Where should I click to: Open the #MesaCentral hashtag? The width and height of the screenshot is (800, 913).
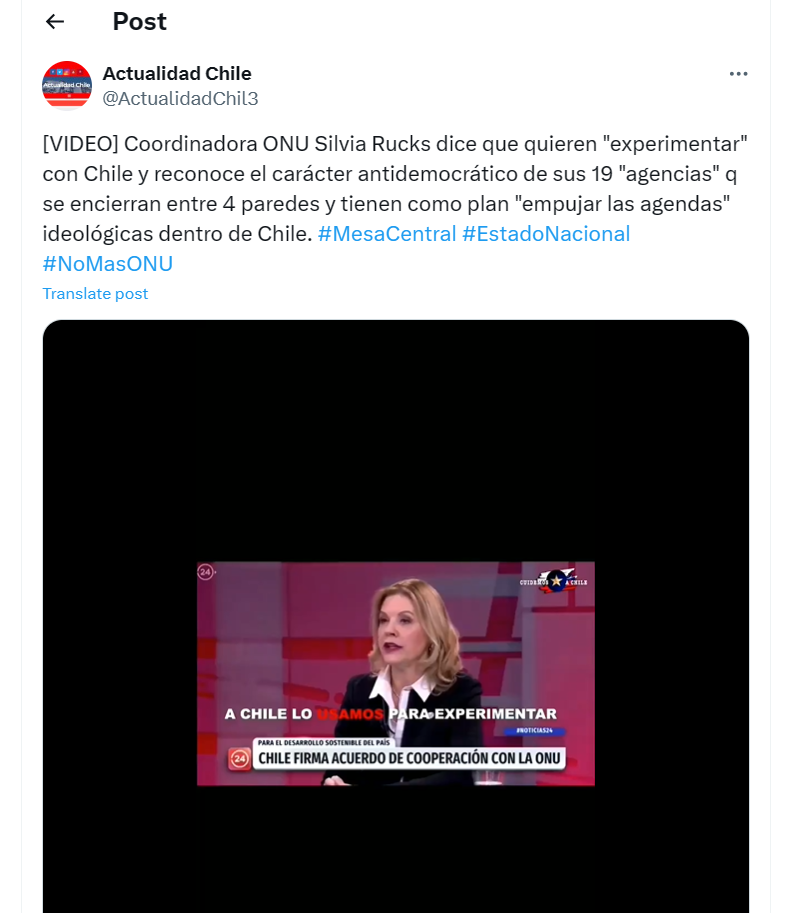coord(387,233)
